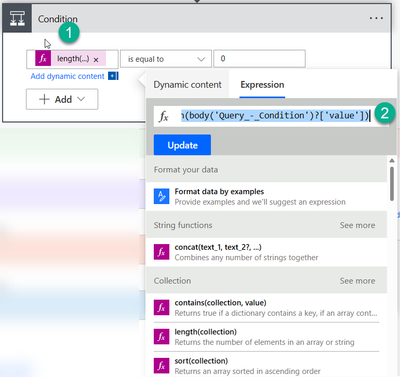400x377 pixels.
Task: Click the concat function fx icon
Action: click(x=161, y=252)
